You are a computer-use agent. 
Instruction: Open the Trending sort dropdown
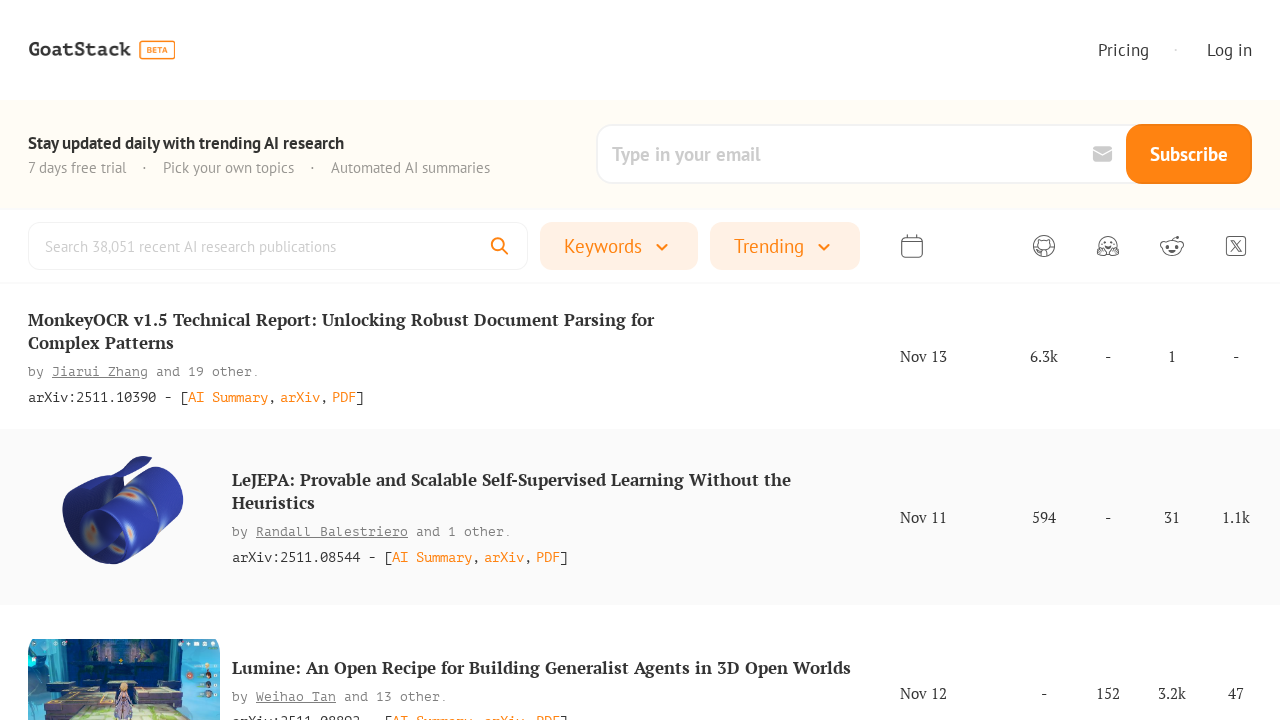(784, 246)
